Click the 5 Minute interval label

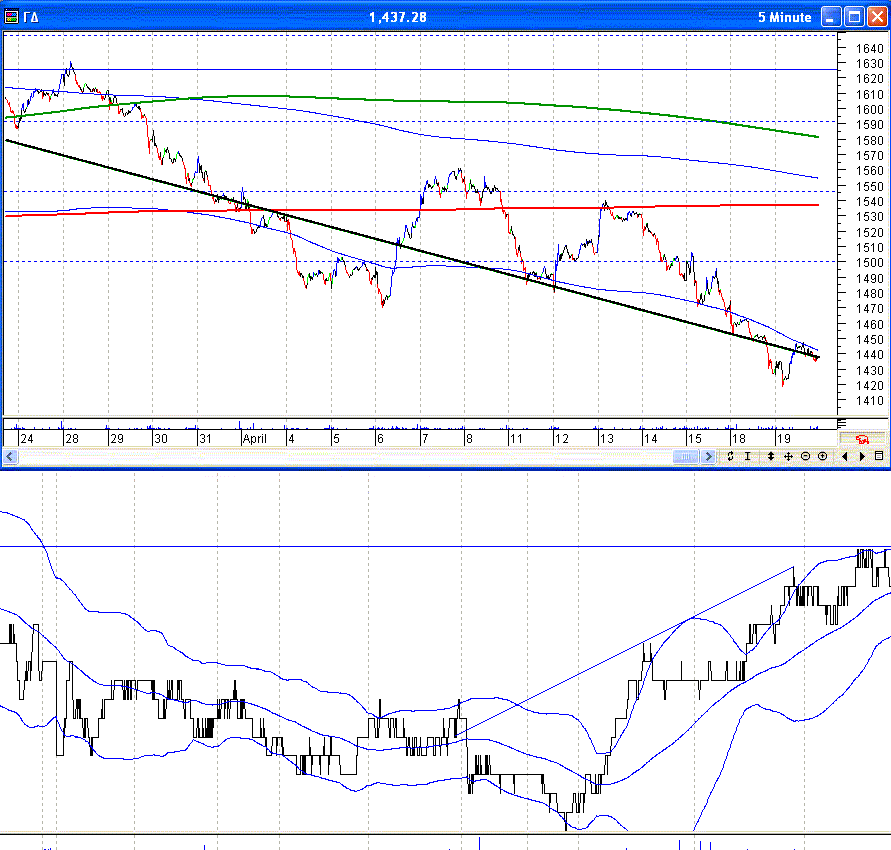(785, 17)
